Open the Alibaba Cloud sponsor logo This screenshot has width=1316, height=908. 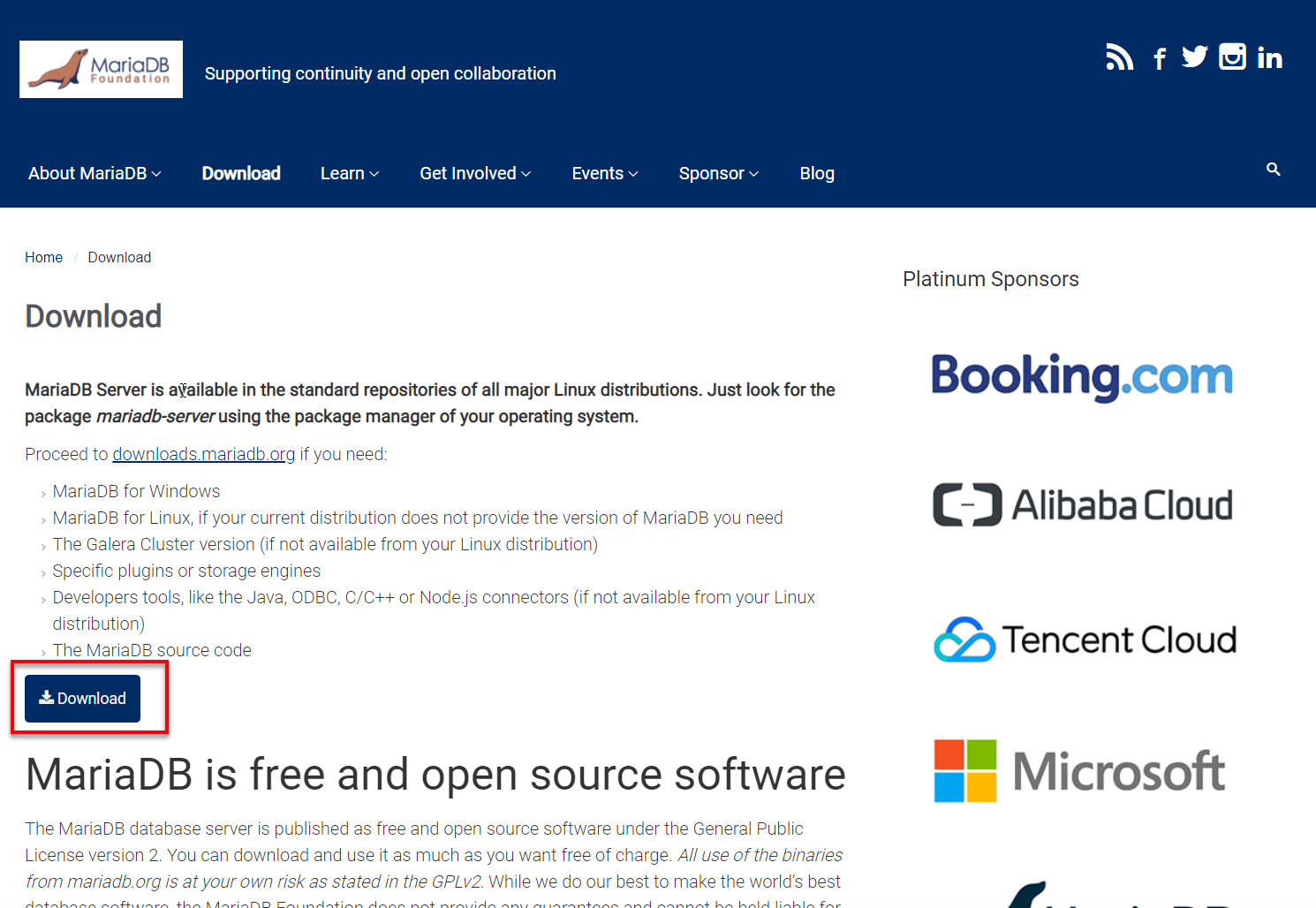[x=1083, y=505]
